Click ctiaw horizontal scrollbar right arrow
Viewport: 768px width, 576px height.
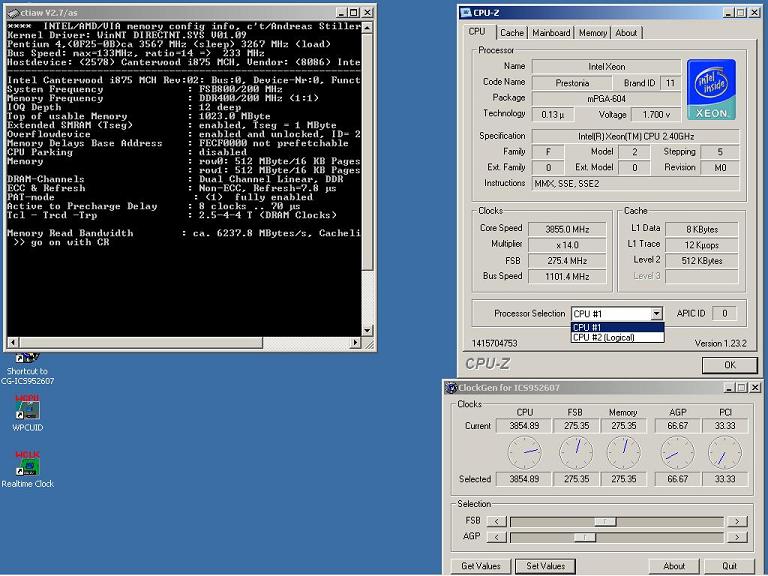pos(356,343)
